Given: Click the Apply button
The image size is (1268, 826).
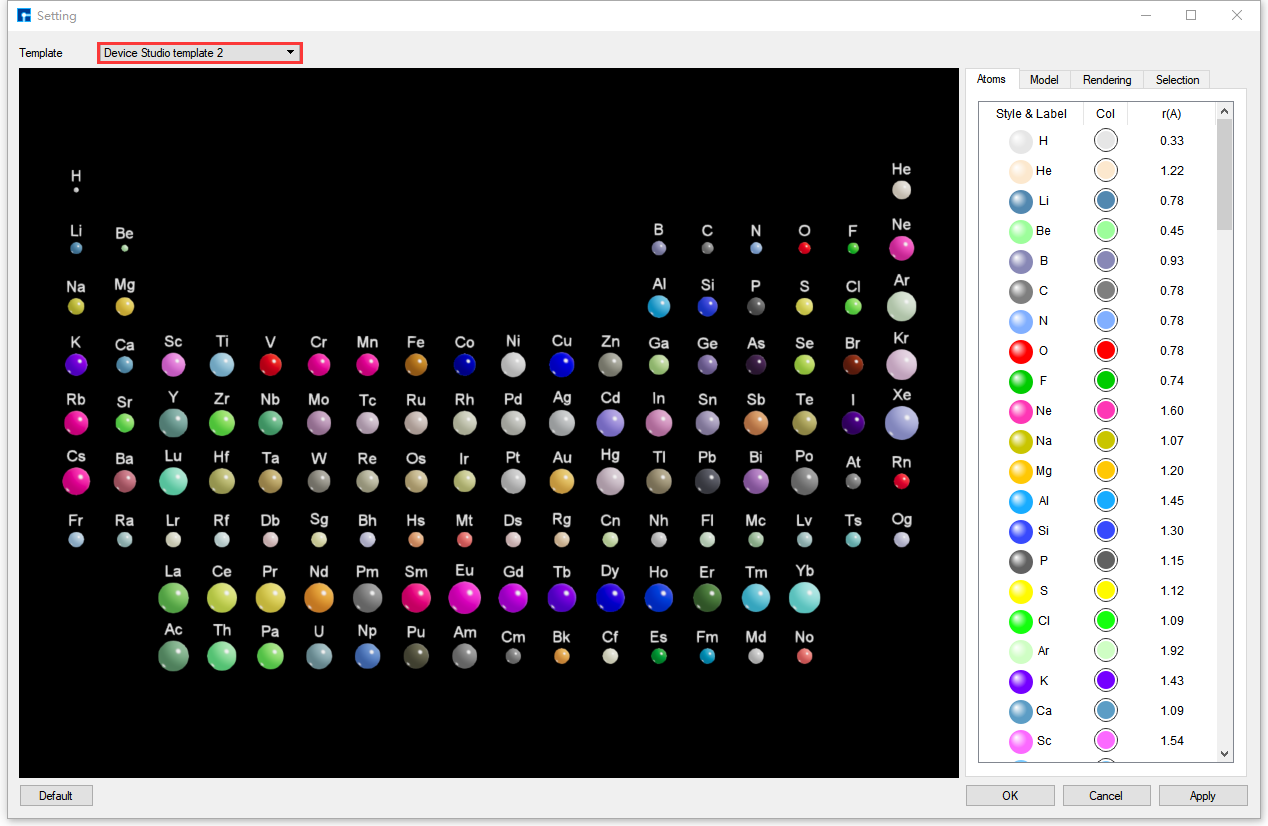Looking at the screenshot, I should (1202, 795).
